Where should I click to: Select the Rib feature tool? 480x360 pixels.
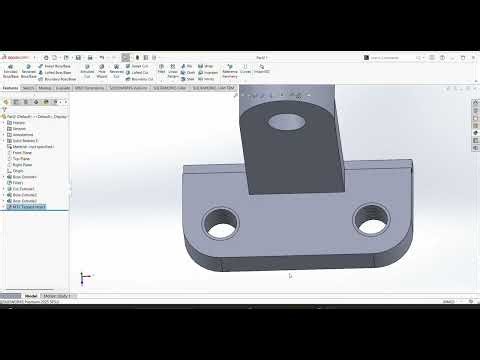pos(186,66)
